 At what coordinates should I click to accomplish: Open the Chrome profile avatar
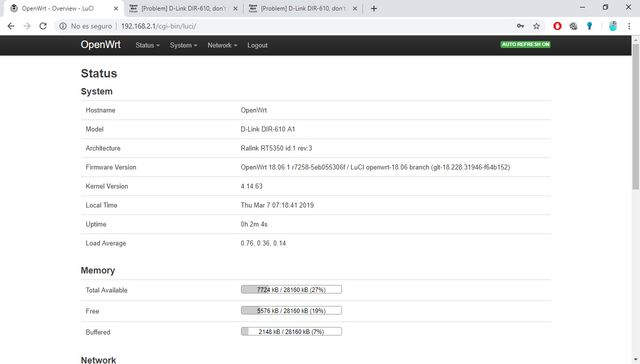click(613, 26)
